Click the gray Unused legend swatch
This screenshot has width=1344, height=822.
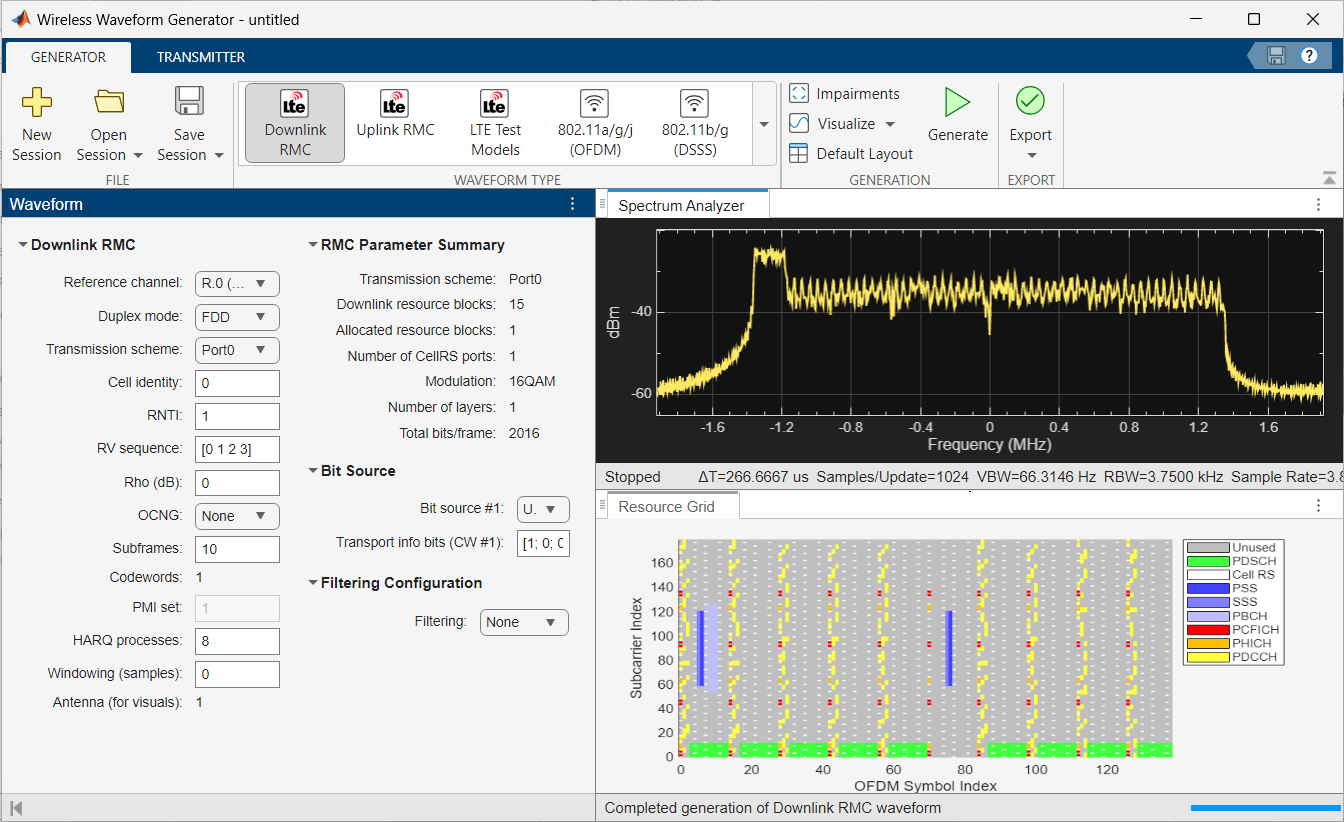pyautogui.click(x=1207, y=548)
